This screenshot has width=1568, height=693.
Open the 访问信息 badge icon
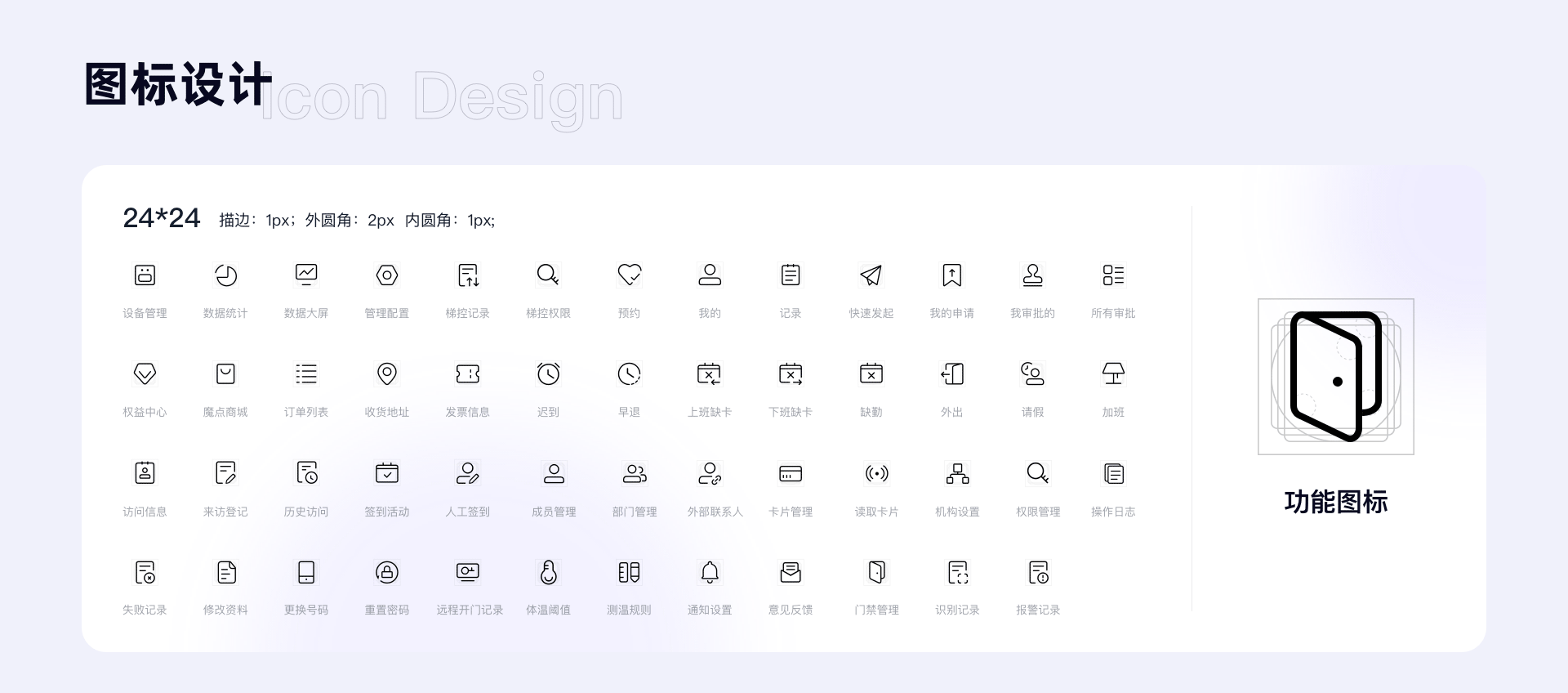145,473
